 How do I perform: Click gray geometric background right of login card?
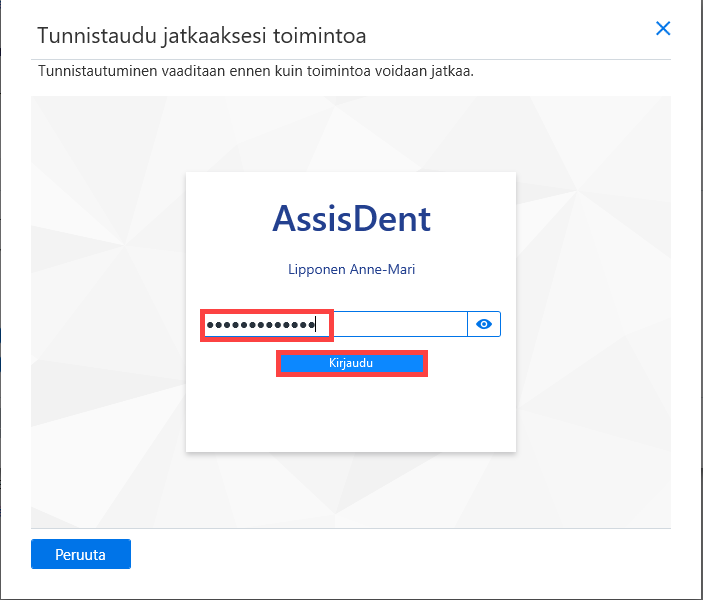tap(594, 314)
